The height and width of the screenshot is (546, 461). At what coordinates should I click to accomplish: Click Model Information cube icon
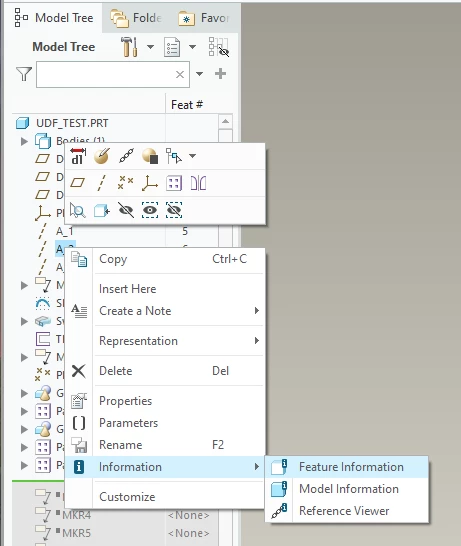coord(279,489)
